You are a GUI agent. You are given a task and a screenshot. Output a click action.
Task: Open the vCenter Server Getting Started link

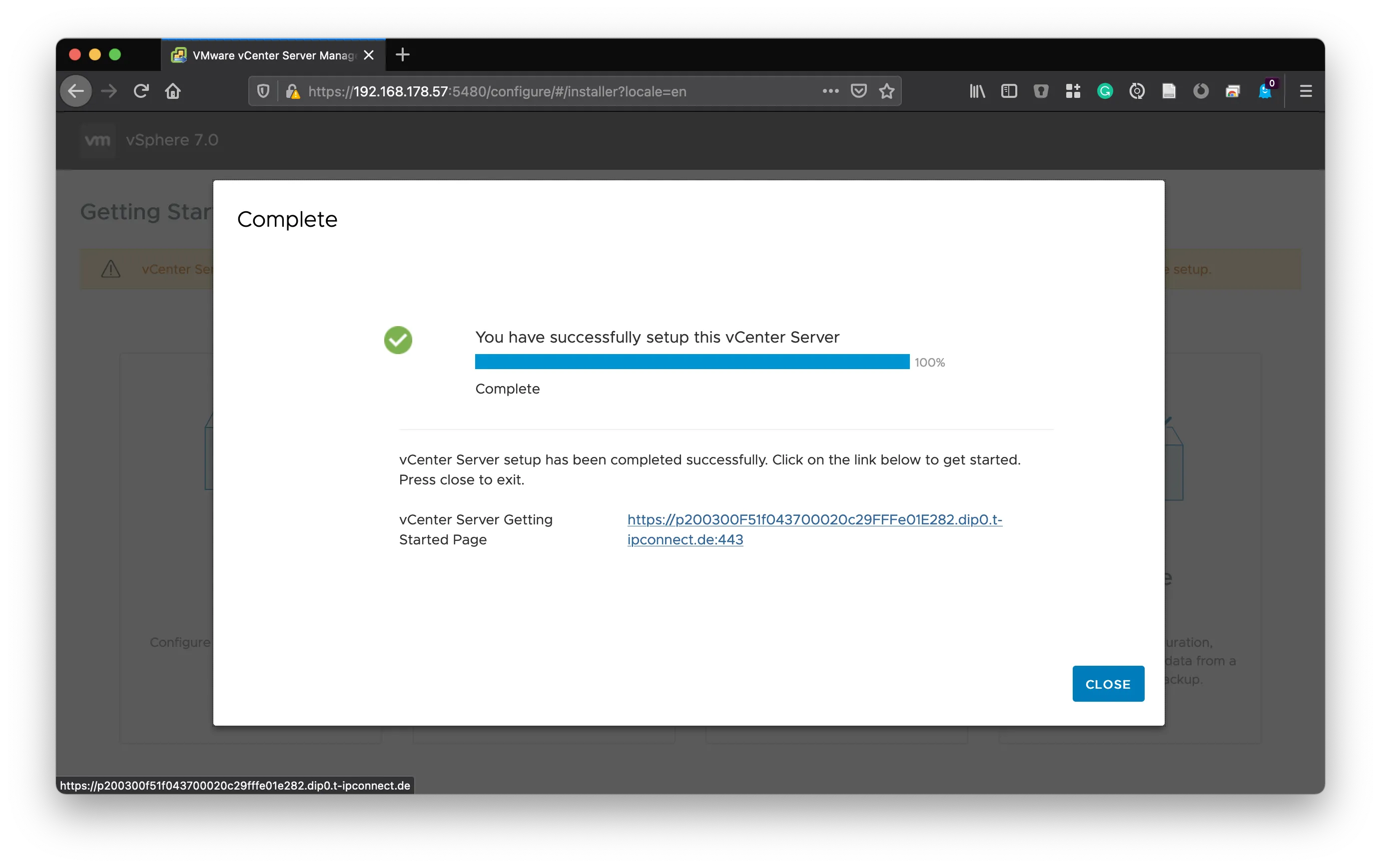coord(814,519)
